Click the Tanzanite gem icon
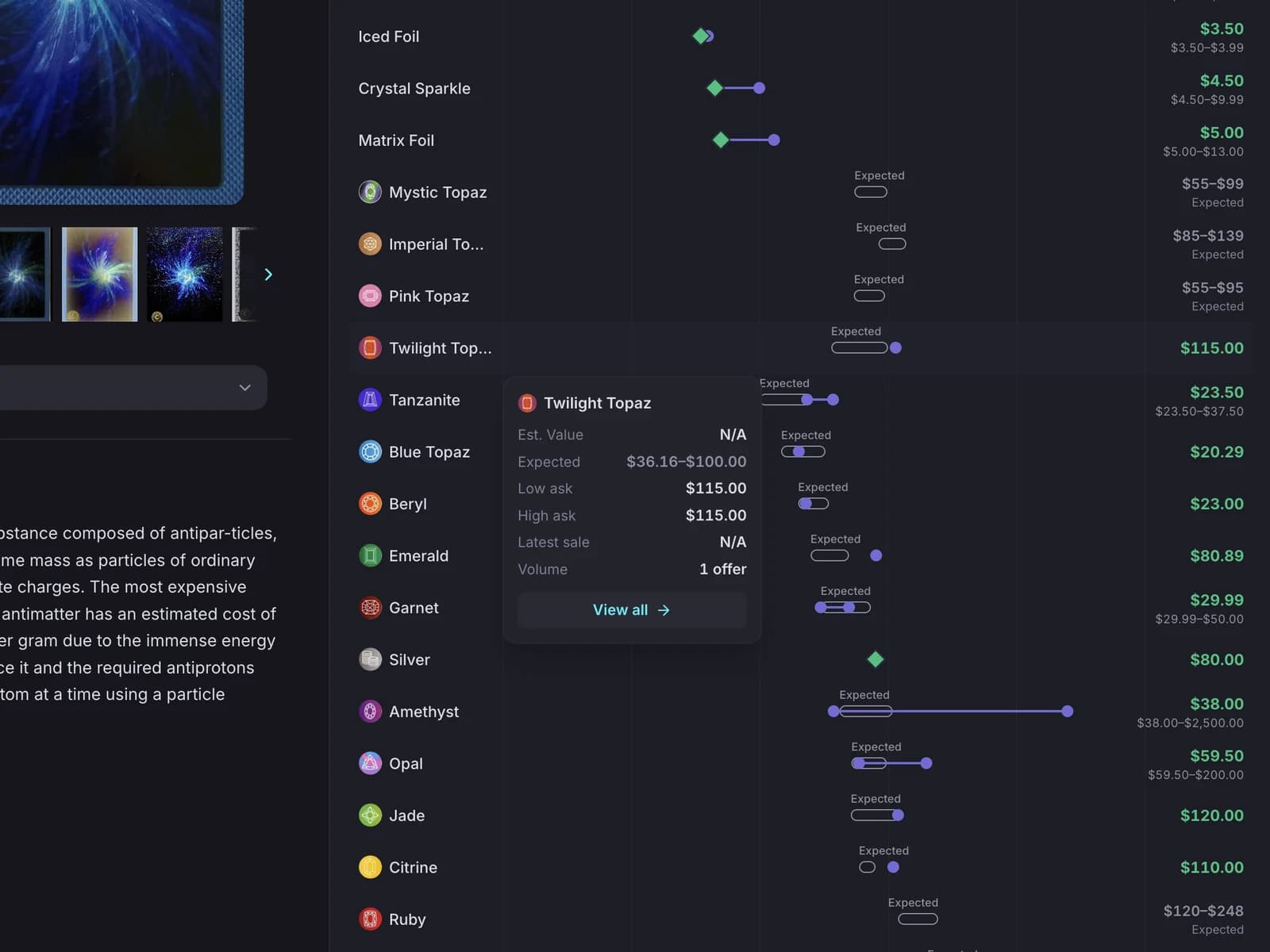1270x952 pixels. click(x=370, y=400)
